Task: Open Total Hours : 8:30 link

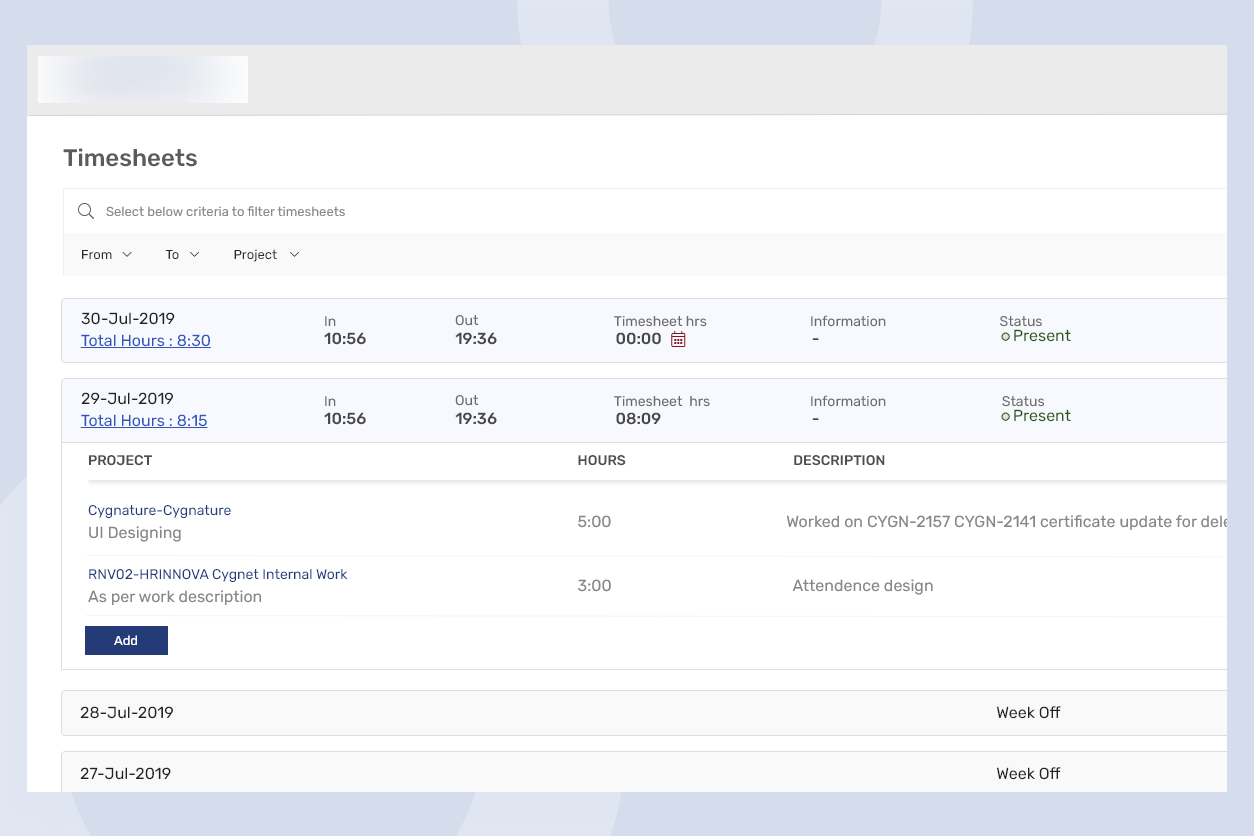Action: (x=145, y=341)
